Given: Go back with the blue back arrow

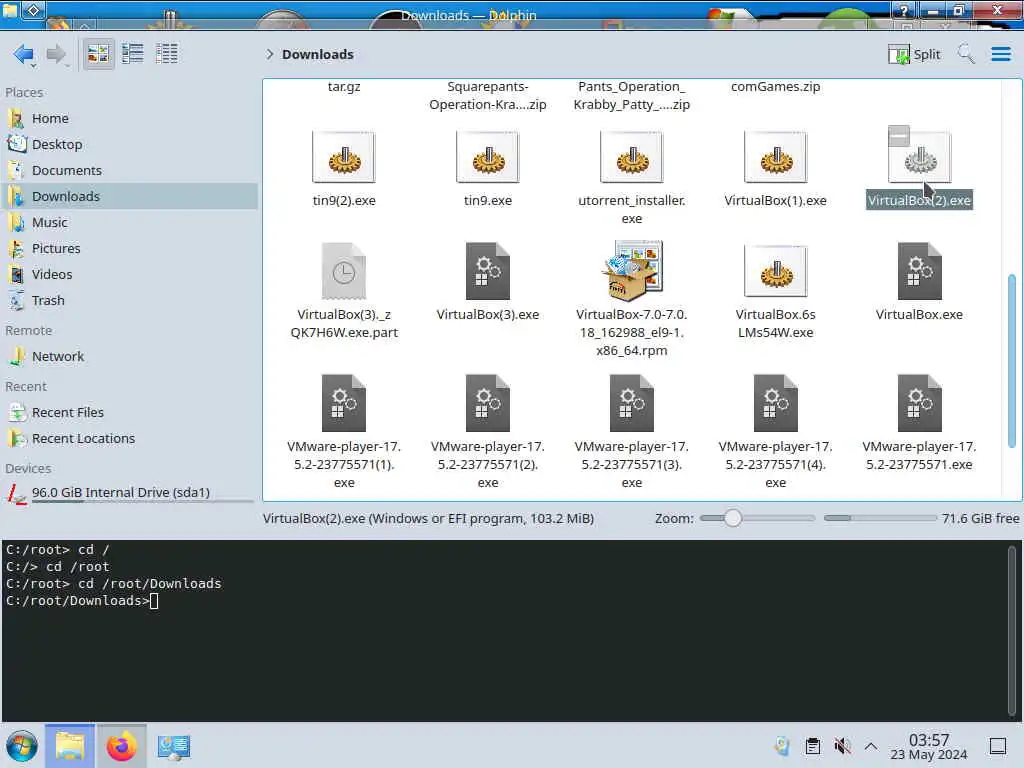Looking at the screenshot, I should (x=24, y=54).
